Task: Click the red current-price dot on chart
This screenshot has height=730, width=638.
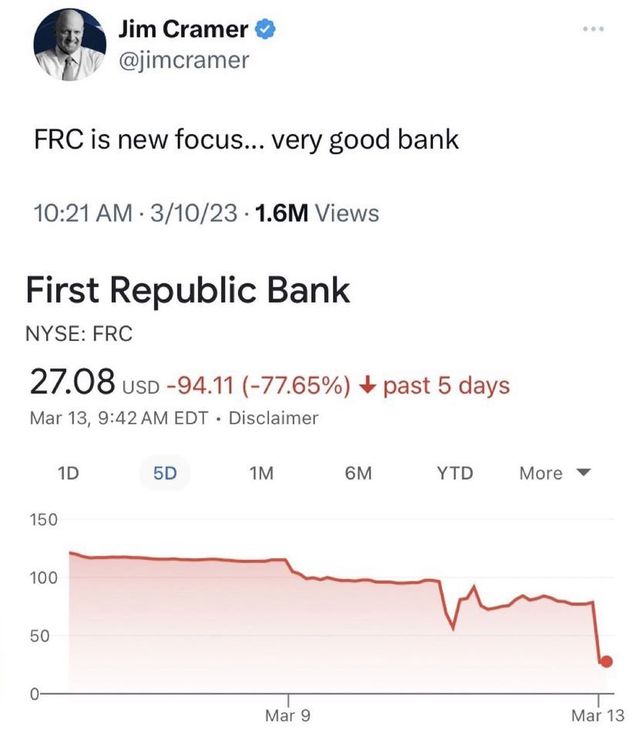Action: [x=606, y=661]
